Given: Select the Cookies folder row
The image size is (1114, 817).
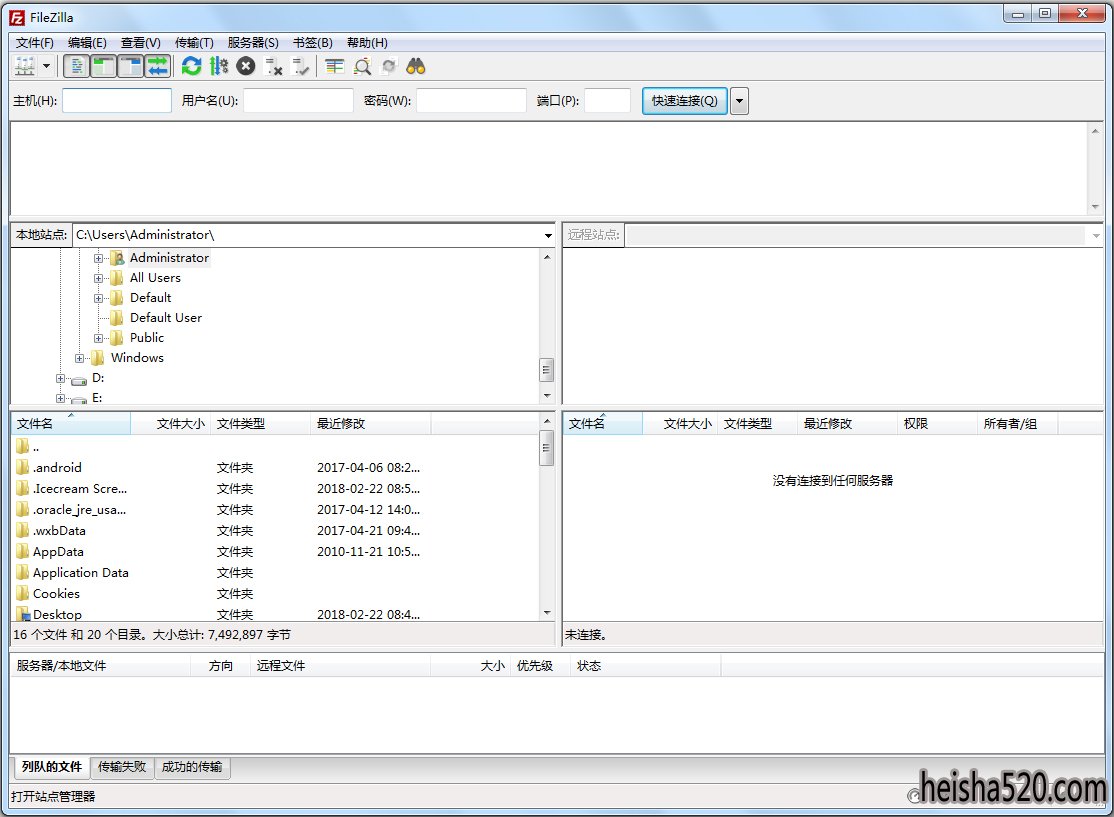Looking at the screenshot, I should (276, 593).
